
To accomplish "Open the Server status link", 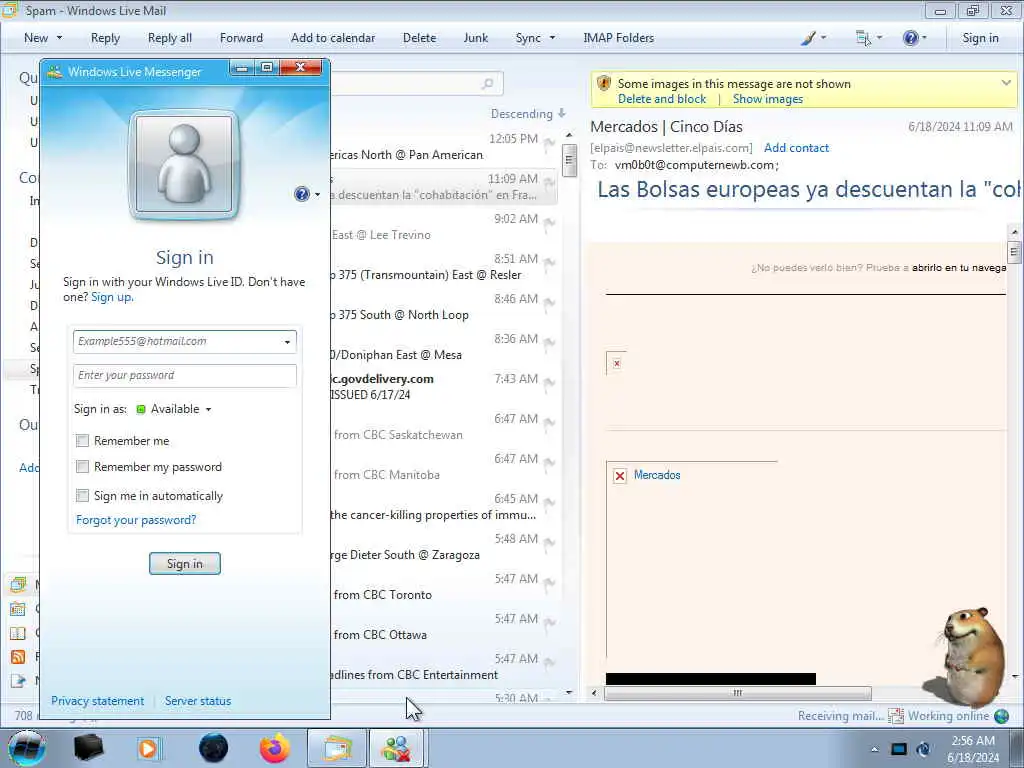I will click(198, 701).
